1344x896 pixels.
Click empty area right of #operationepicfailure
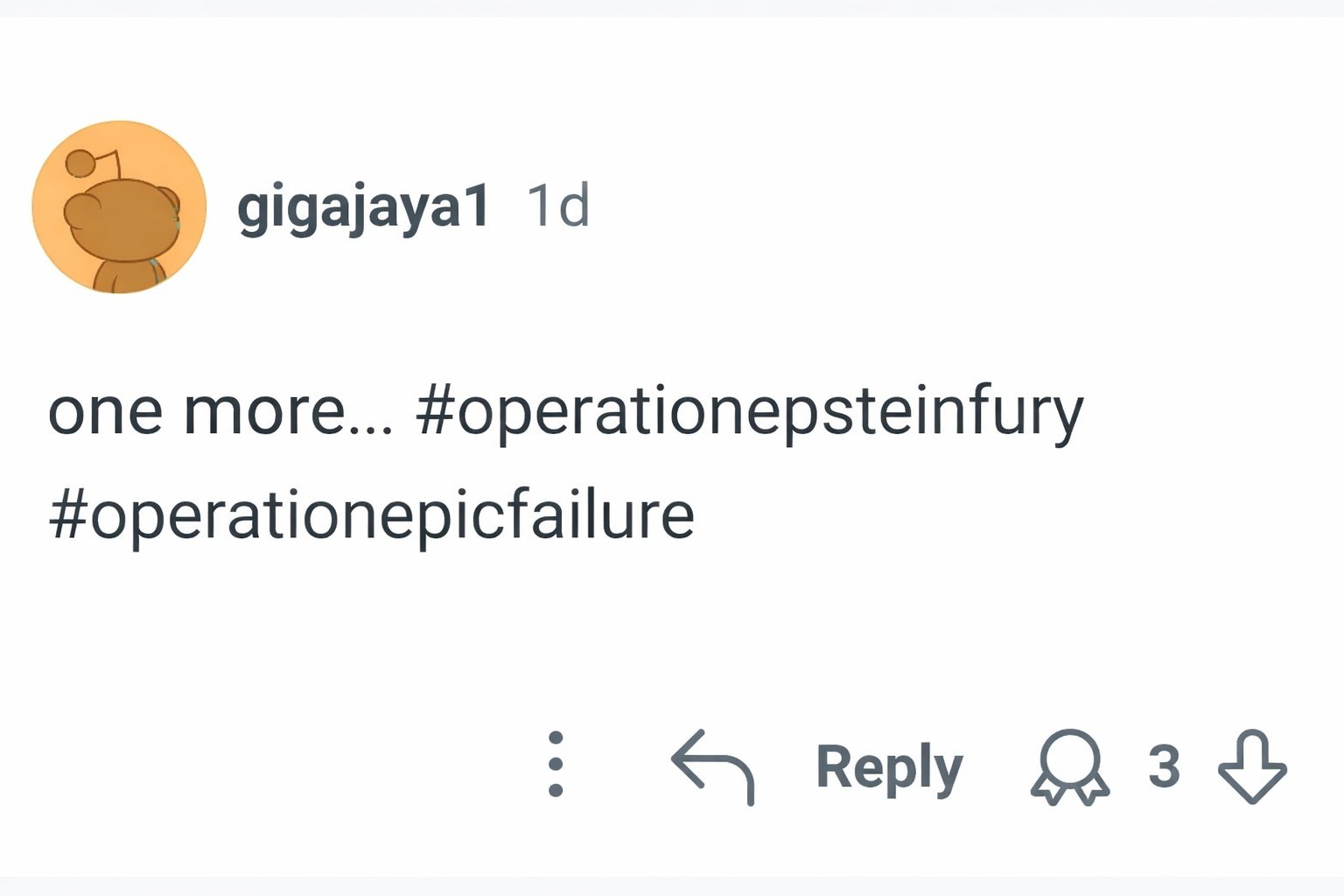click(962, 514)
